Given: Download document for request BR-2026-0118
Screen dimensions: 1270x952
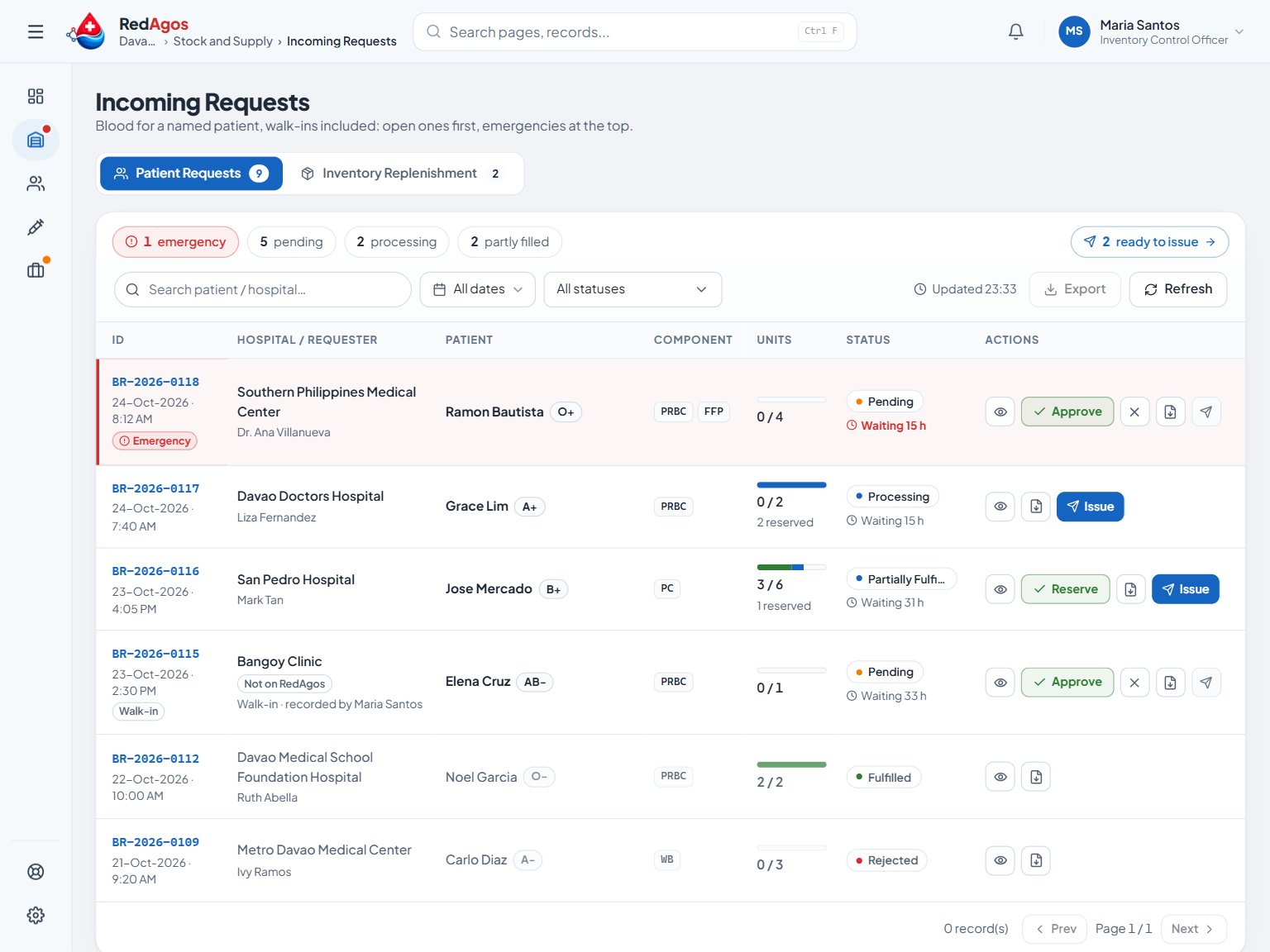Looking at the screenshot, I should click(x=1171, y=412).
